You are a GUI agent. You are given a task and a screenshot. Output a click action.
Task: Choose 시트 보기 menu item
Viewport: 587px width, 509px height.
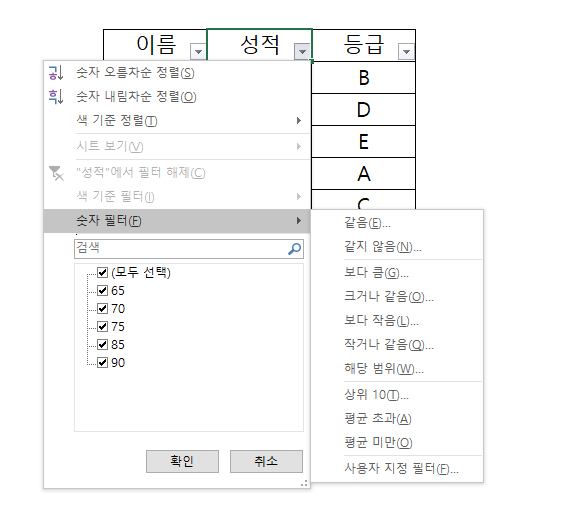[x=177, y=146]
